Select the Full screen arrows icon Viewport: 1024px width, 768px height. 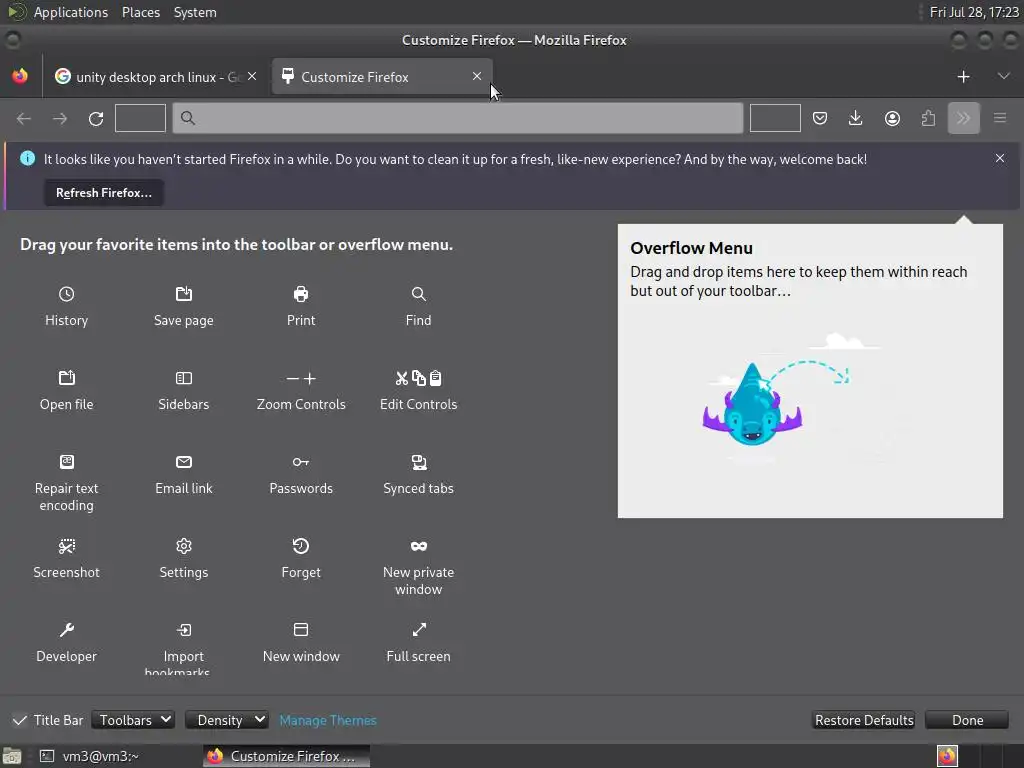pos(419,630)
